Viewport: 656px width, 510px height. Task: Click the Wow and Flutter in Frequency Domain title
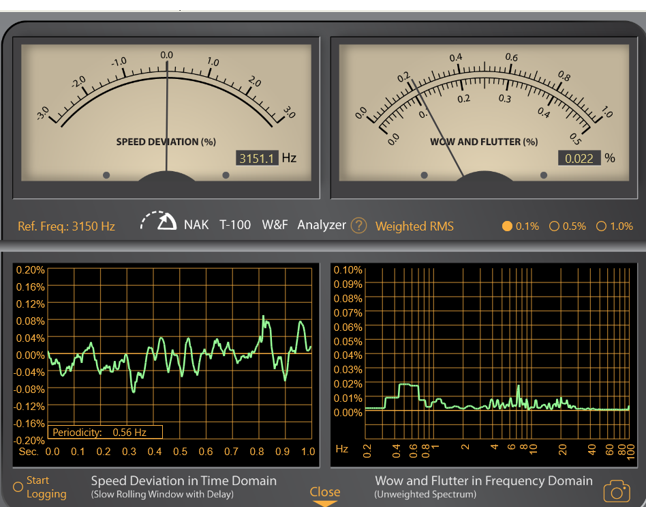[485, 481]
